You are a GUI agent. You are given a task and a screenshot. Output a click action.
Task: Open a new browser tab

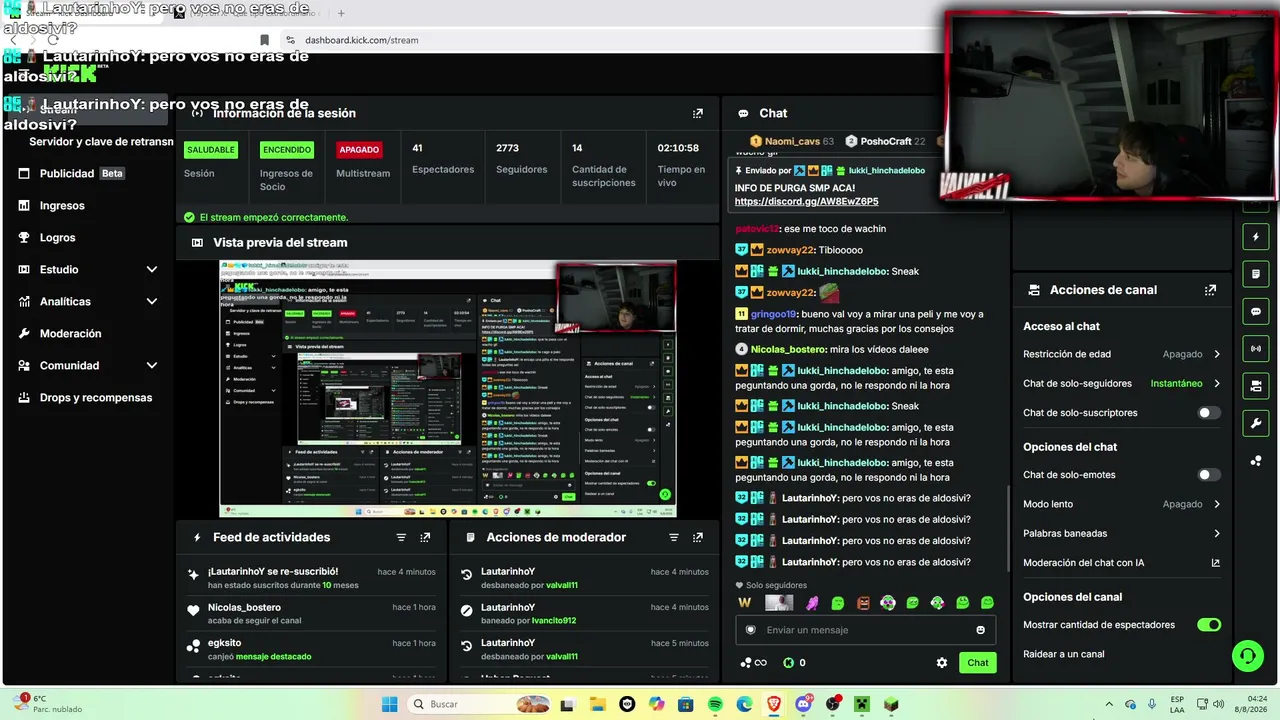(341, 13)
